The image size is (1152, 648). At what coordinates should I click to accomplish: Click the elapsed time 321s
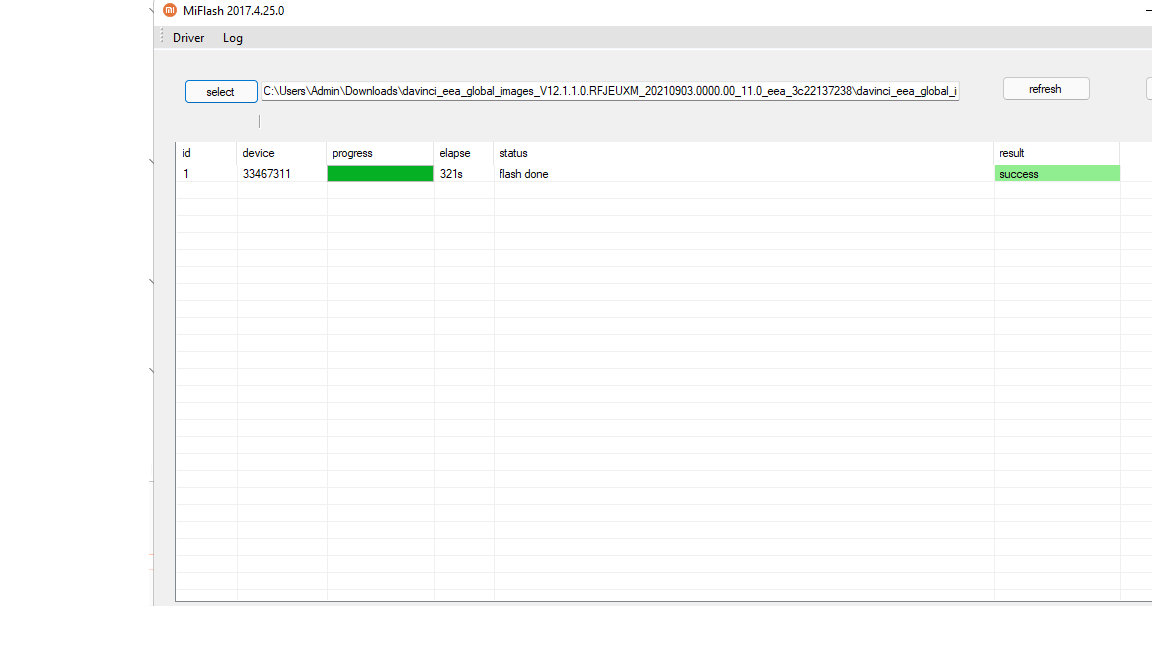click(451, 174)
